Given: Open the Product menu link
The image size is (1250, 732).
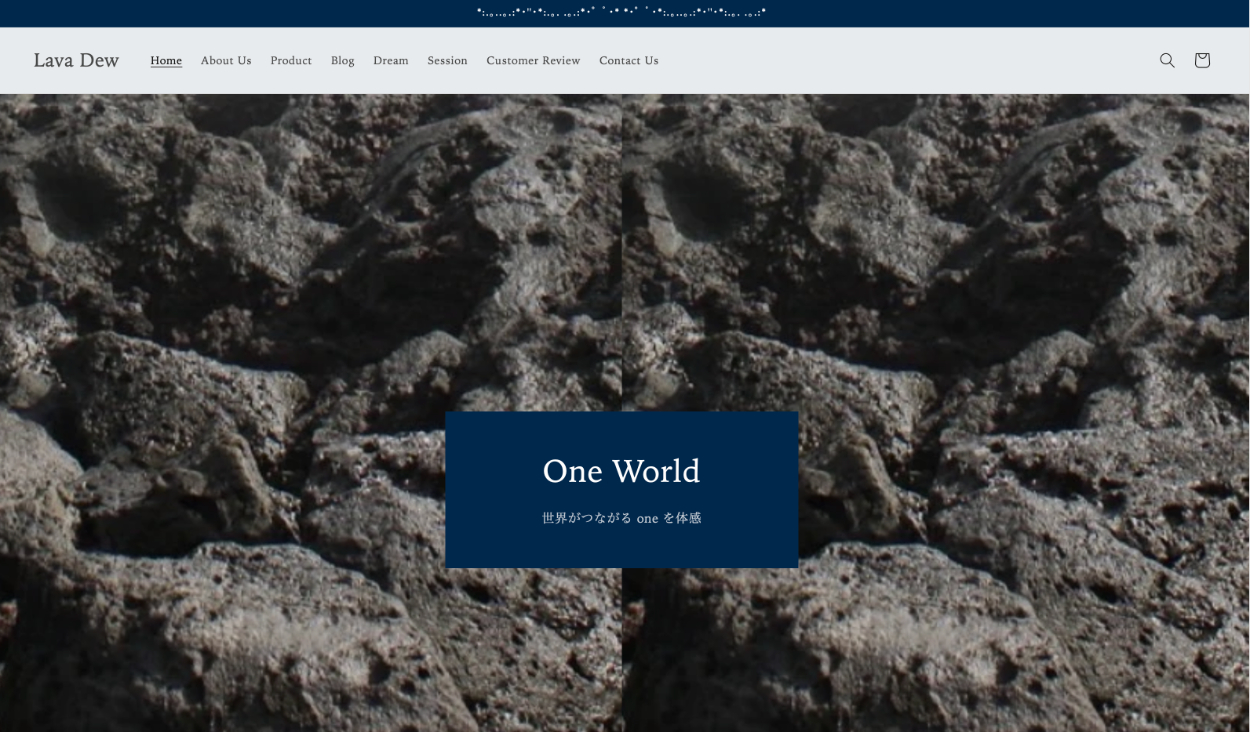Looking at the screenshot, I should tap(291, 61).
